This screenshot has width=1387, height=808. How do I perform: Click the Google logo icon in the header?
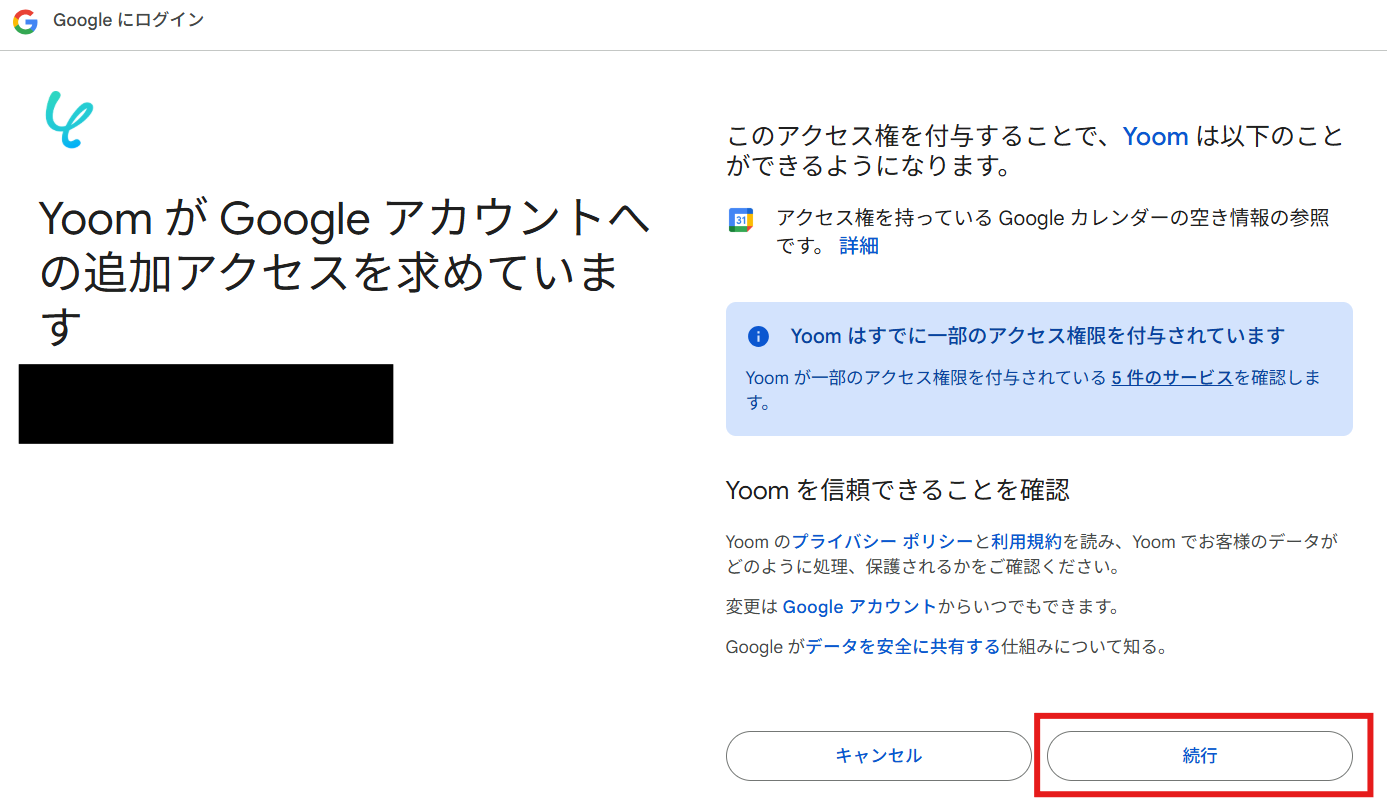pyautogui.click(x=25, y=22)
